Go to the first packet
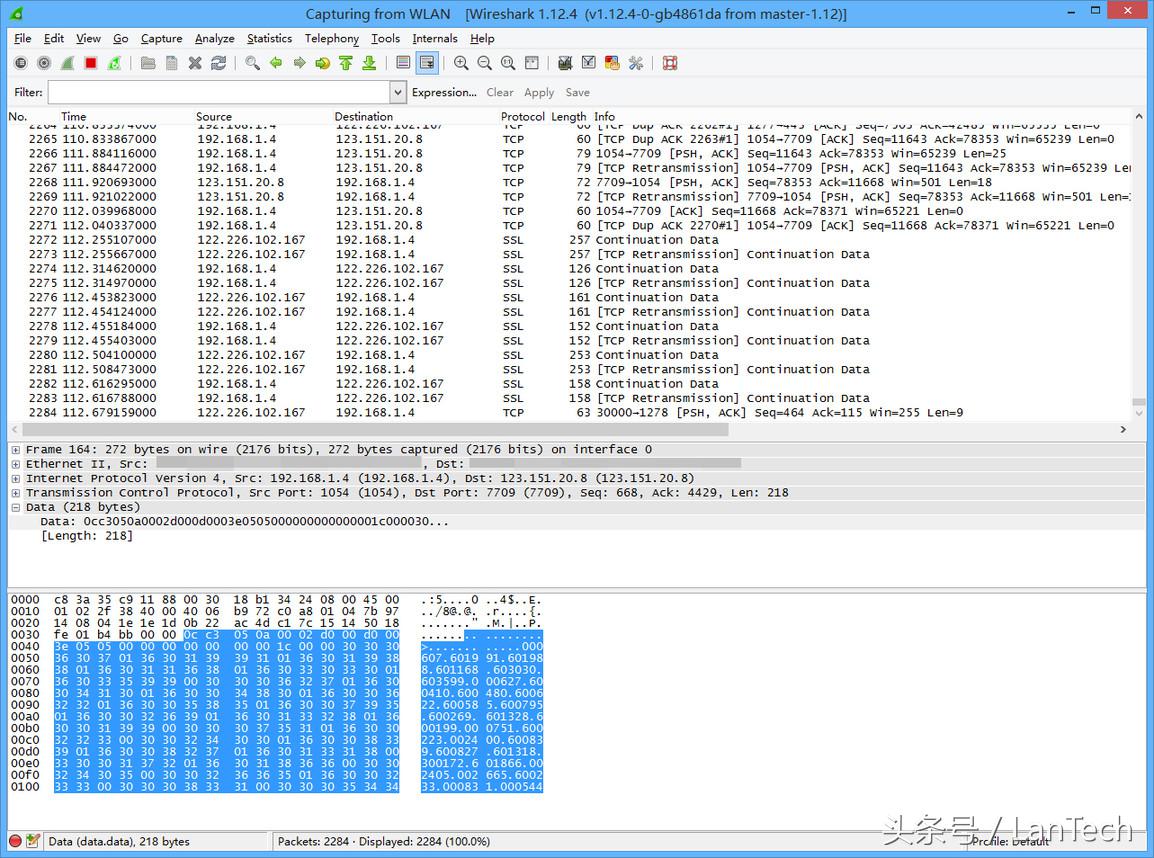 click(x=346, y=63)
